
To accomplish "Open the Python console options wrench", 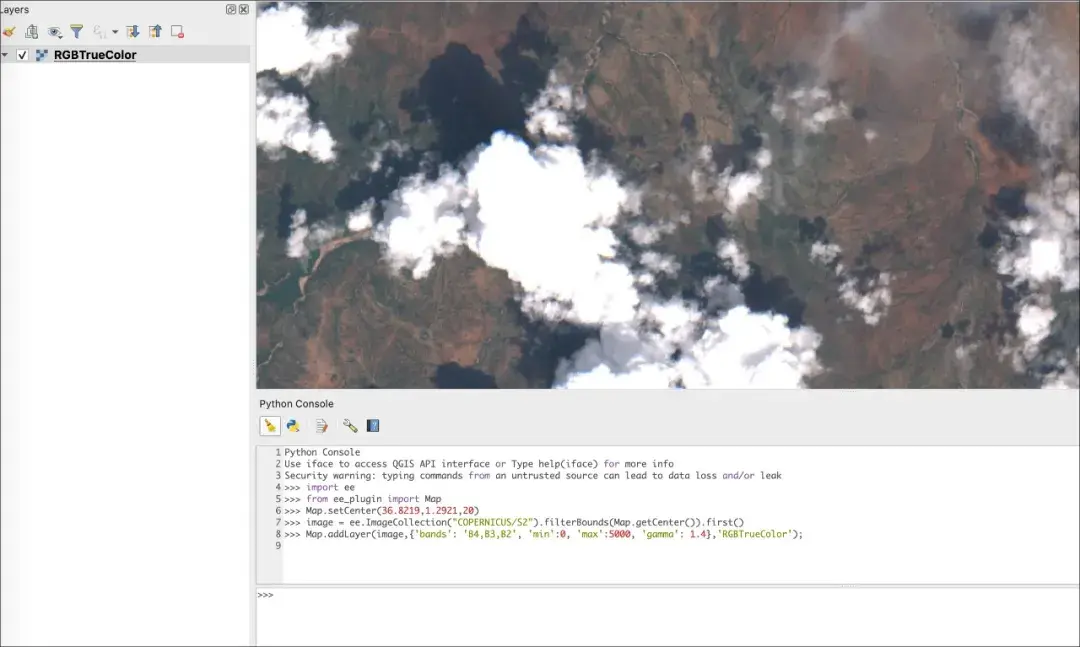I will (x=348, y=425).
